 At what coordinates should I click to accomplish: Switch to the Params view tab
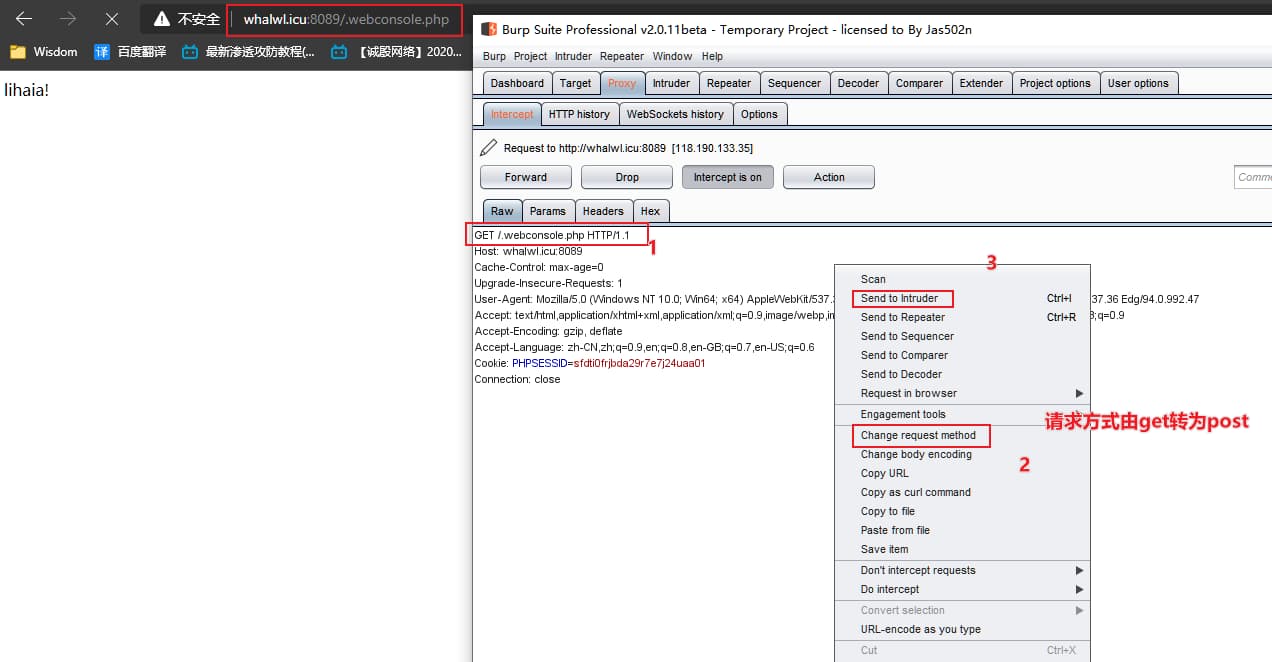pyautogui.click(x=547, y=211)
